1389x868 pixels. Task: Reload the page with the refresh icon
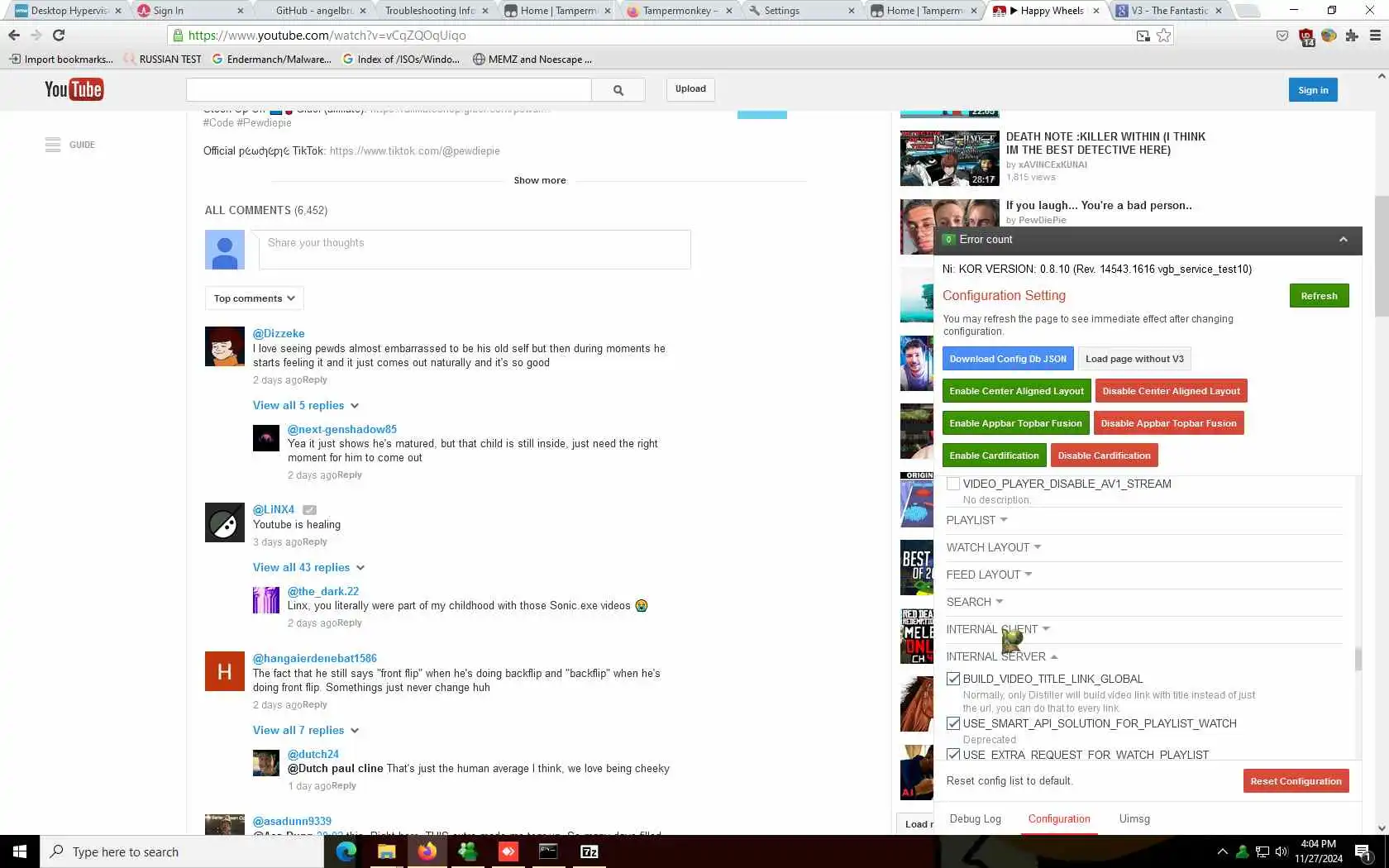(59, 36)
